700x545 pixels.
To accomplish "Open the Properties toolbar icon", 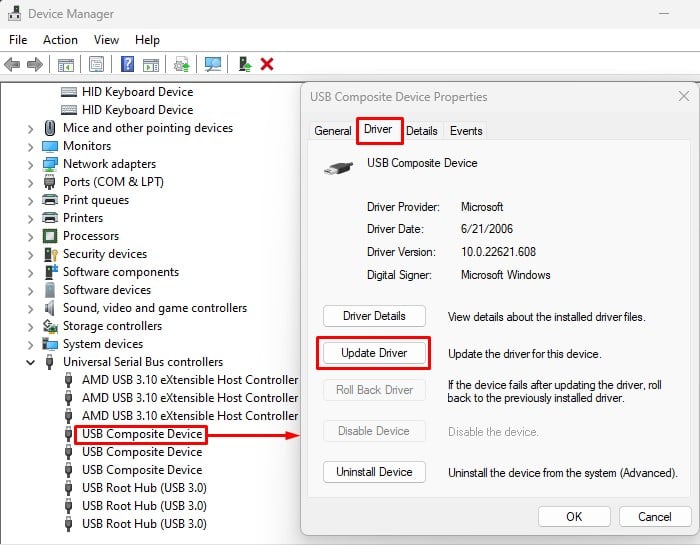I will [96, 65].
